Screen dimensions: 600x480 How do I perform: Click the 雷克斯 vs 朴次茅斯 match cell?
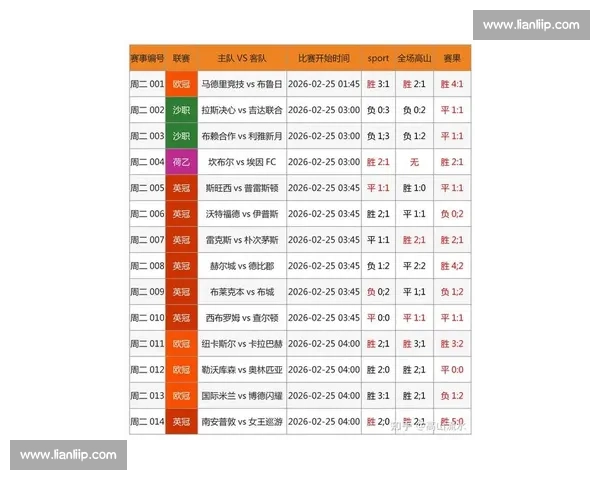point(242,240)
